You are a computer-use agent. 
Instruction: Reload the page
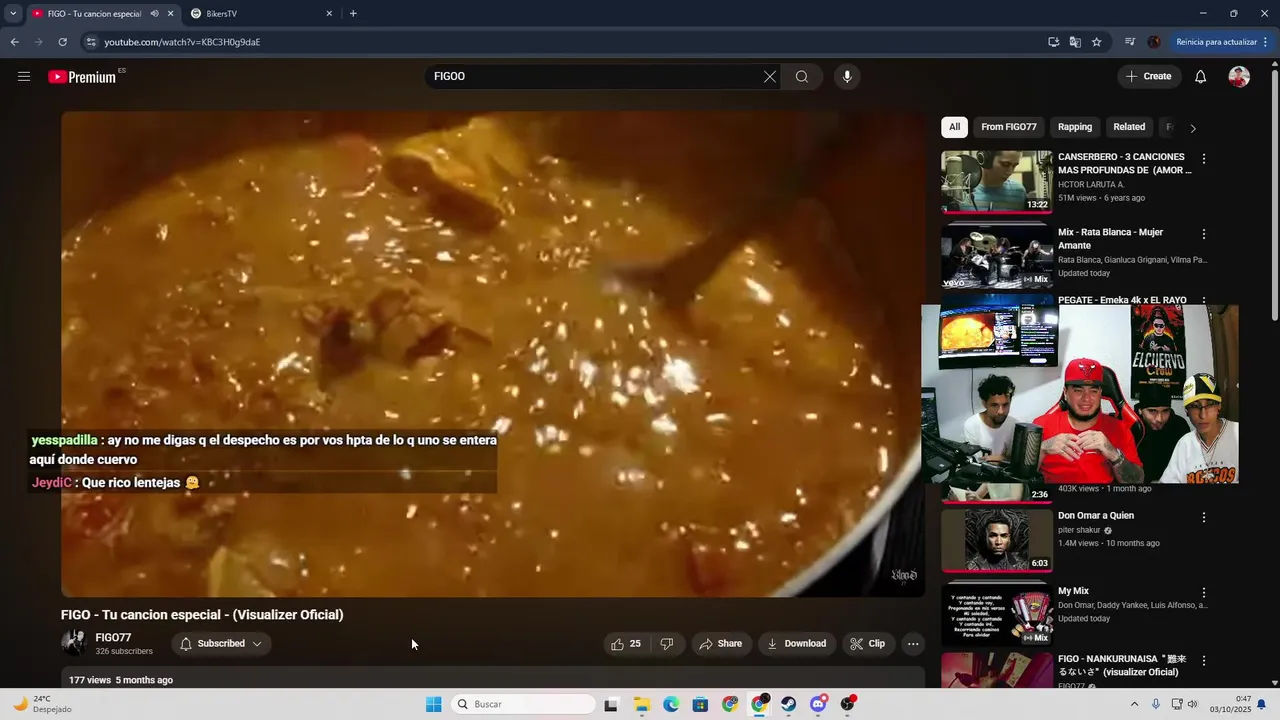(63, 42)
